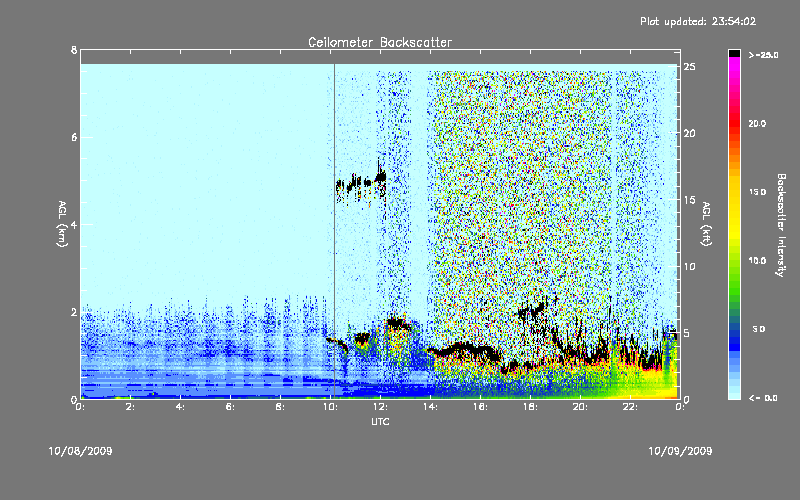Click the 10 kft tick label
Image resolution: width=800 pixels, height=500 pixels.
click(x=690, y=266)
